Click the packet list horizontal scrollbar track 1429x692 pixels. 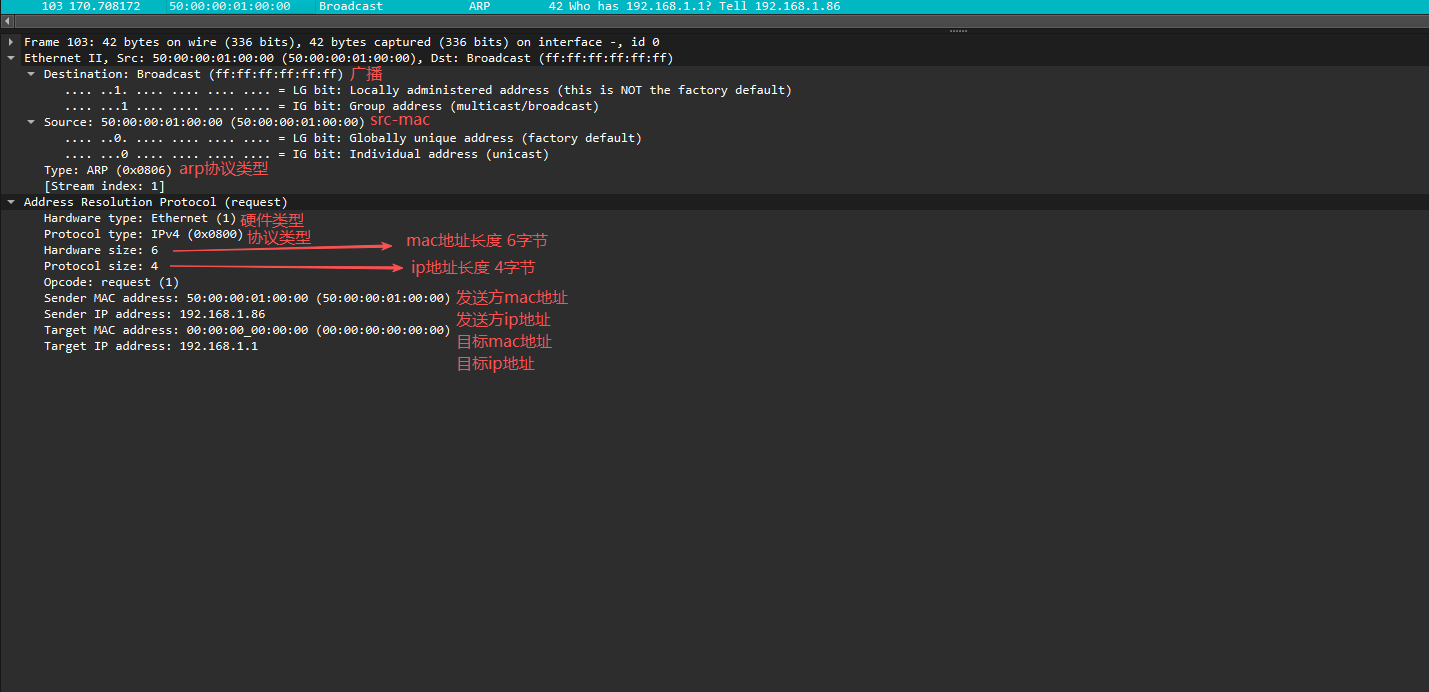pos(700,21)
